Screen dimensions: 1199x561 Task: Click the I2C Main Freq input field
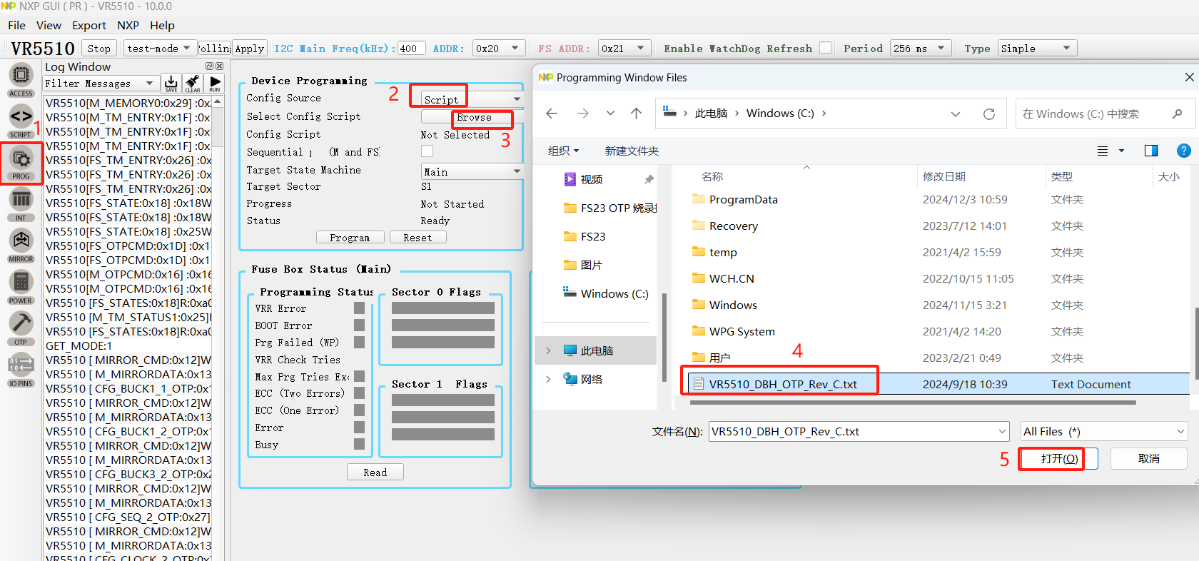(x=411, y=48)
